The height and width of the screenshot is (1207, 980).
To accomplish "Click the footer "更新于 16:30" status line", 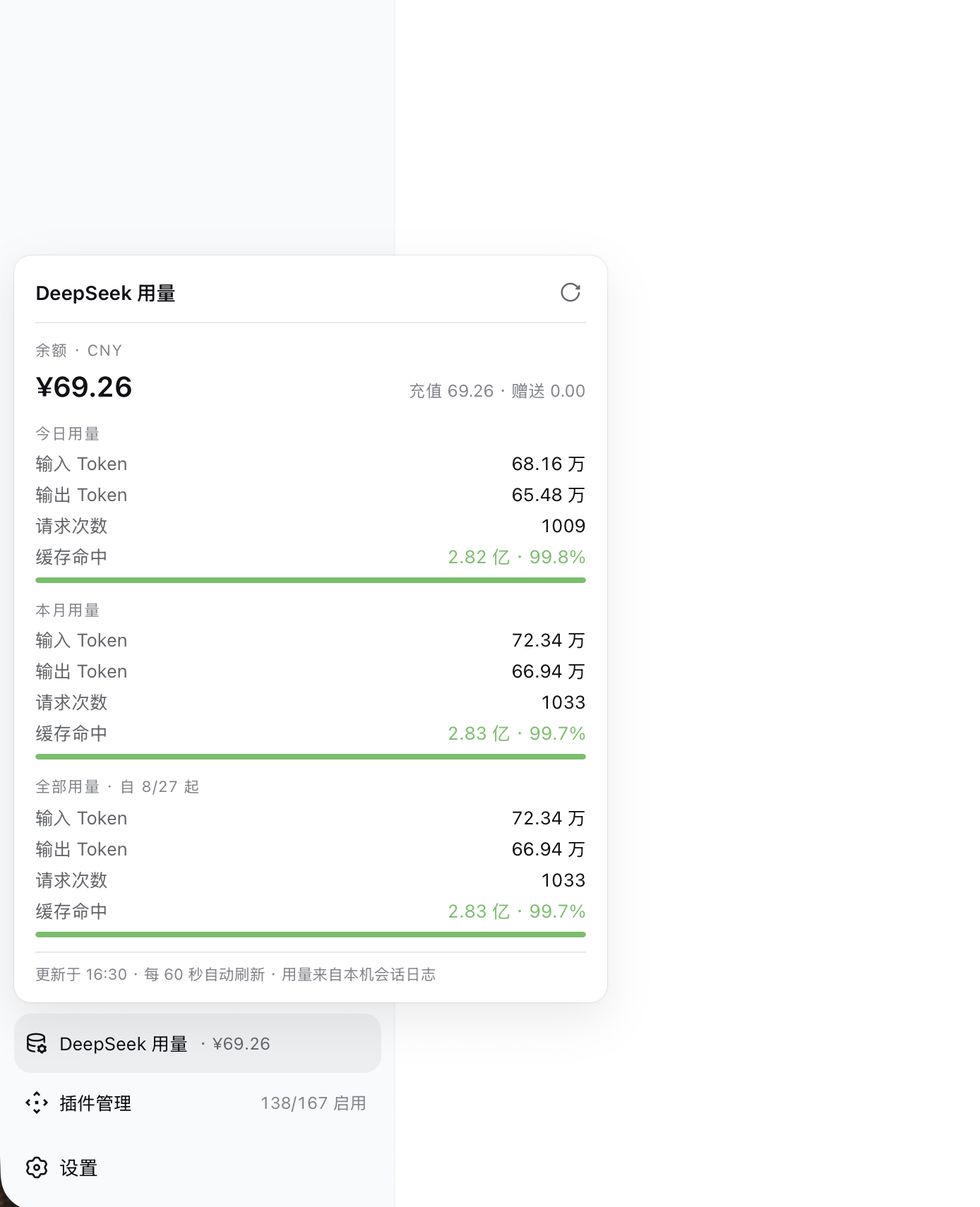I will [236, 975].
